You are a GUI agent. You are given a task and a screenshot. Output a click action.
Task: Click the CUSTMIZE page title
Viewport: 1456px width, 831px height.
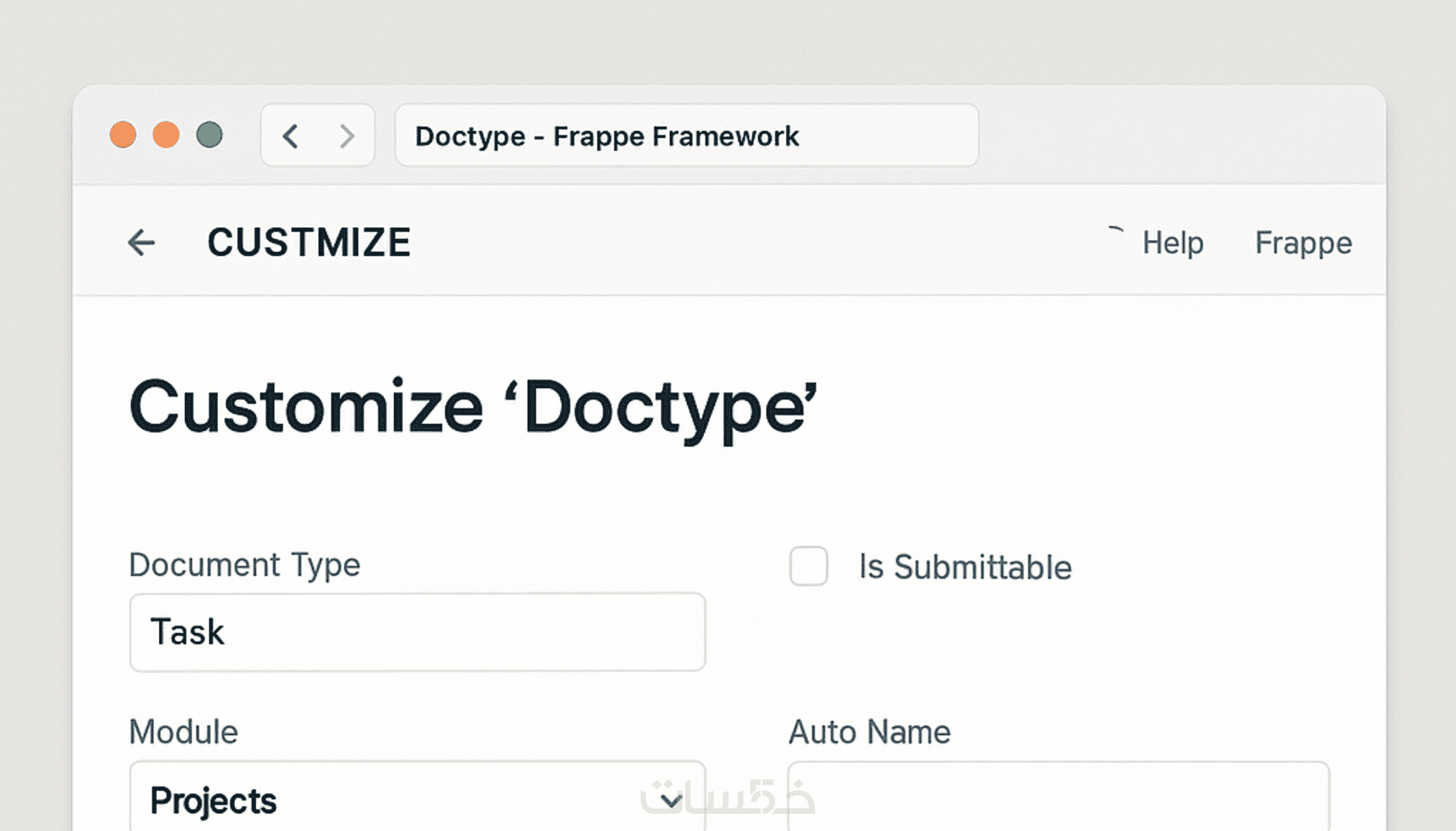click(309, 243)
